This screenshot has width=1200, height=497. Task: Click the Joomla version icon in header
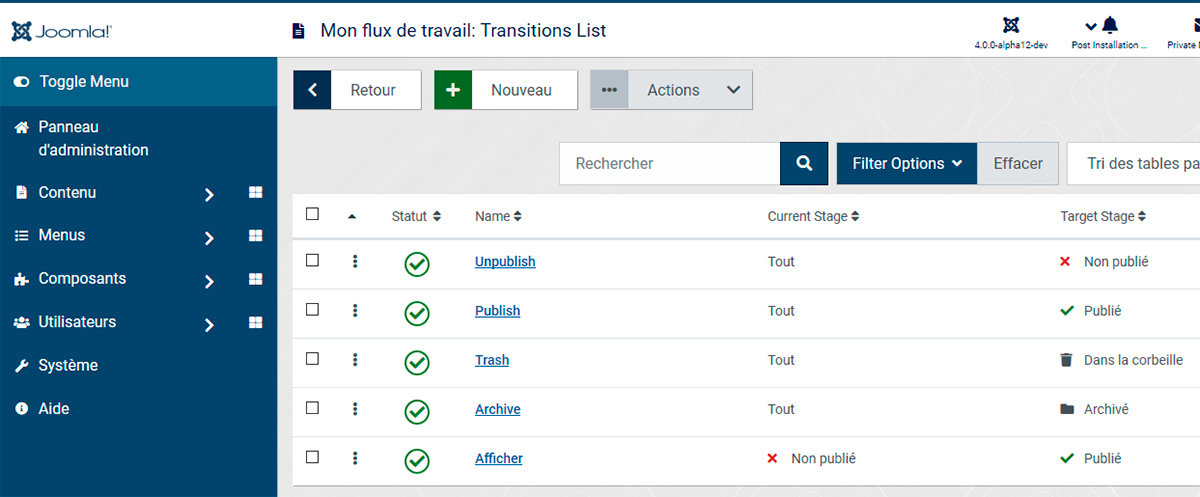point(1010,25)
